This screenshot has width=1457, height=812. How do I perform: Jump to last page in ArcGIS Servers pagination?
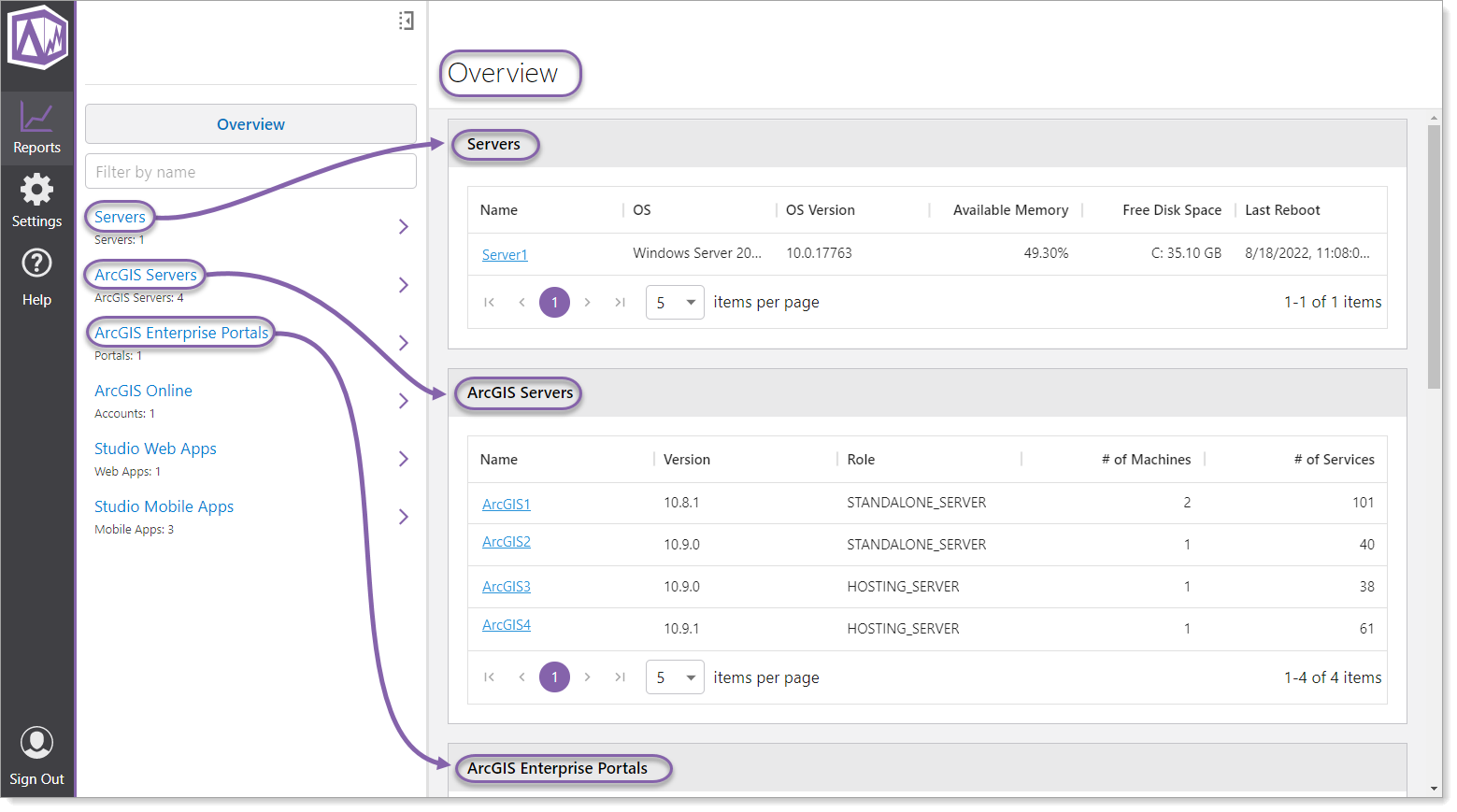[x=620, y=677]
